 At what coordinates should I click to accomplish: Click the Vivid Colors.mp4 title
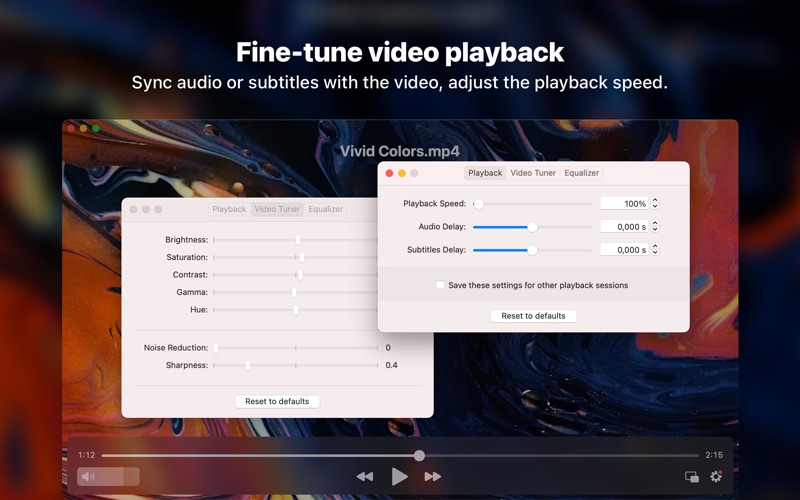pyautogui.click(x=399, y=152)
